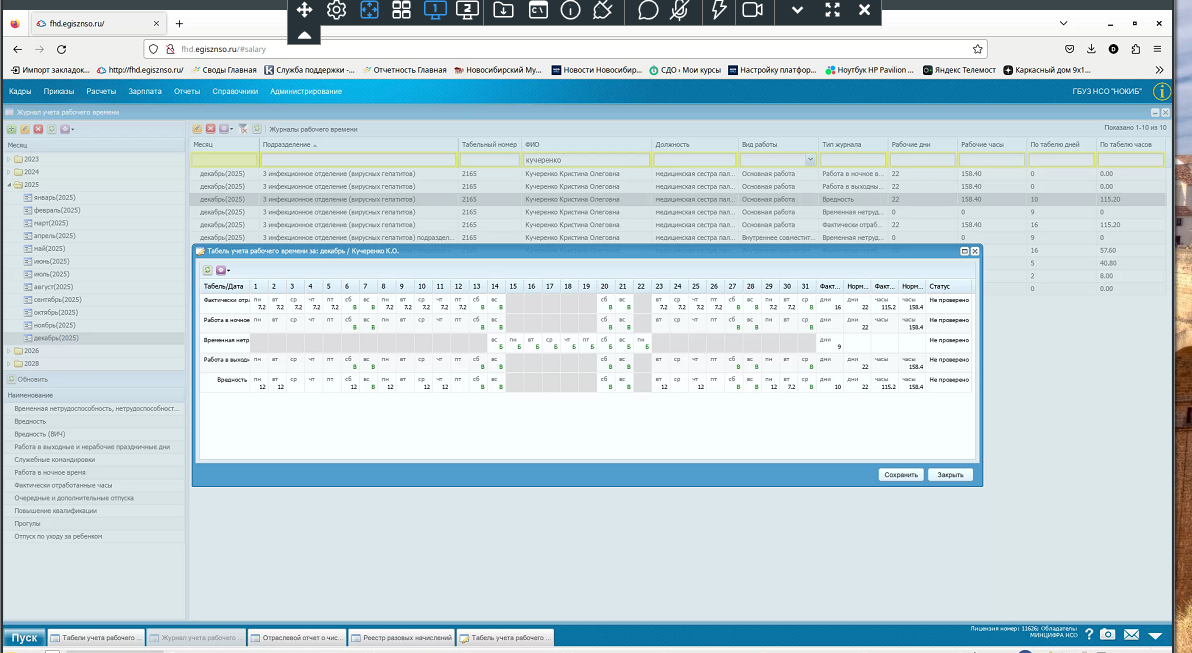Clear grid filters with funnel icon
Screen dimensions: 1192x653
(x=243, y=129)
